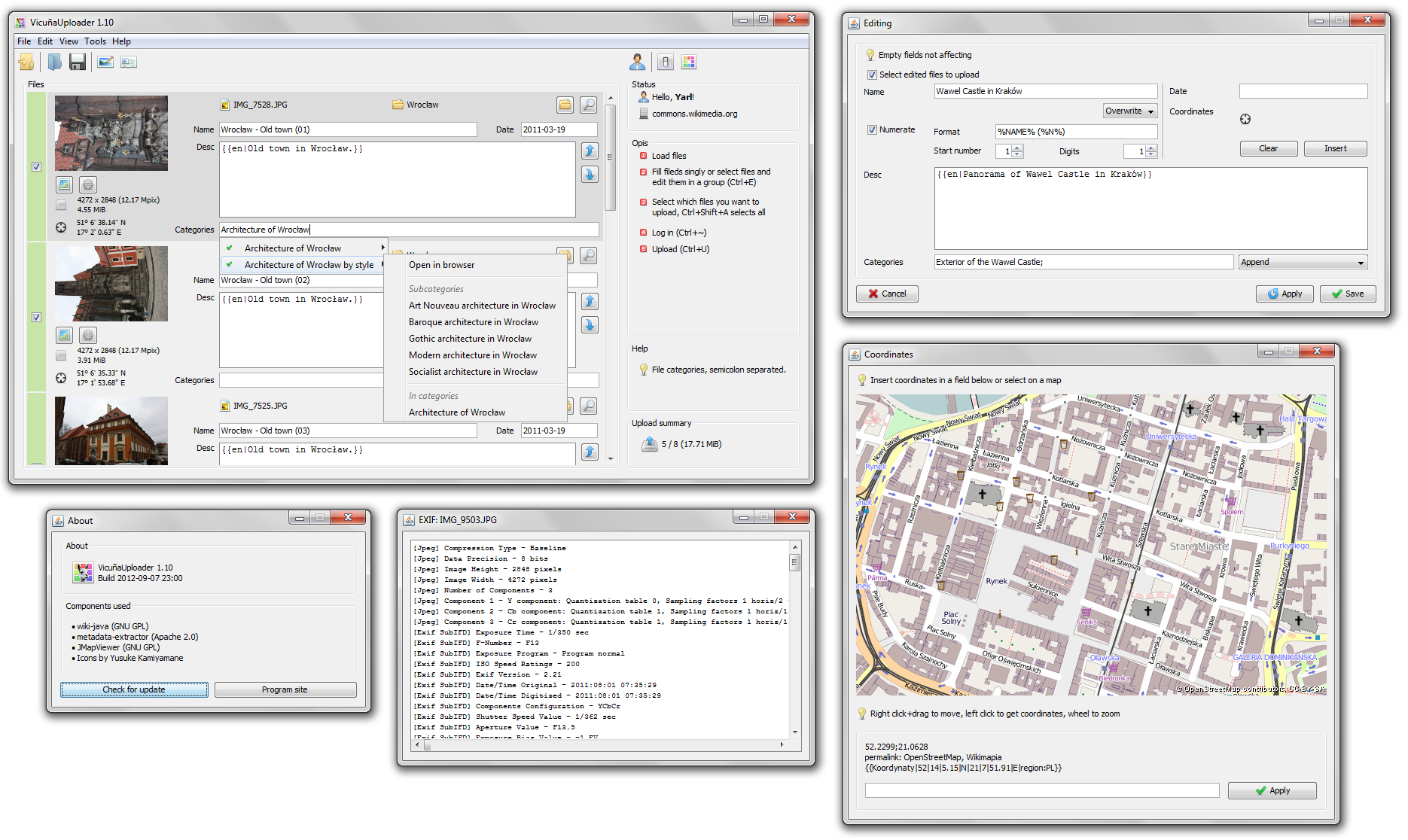This screenshot has width=1408, height=840.
Task: Click the Insert coordinates button
Action: (x=1336, y=148)
